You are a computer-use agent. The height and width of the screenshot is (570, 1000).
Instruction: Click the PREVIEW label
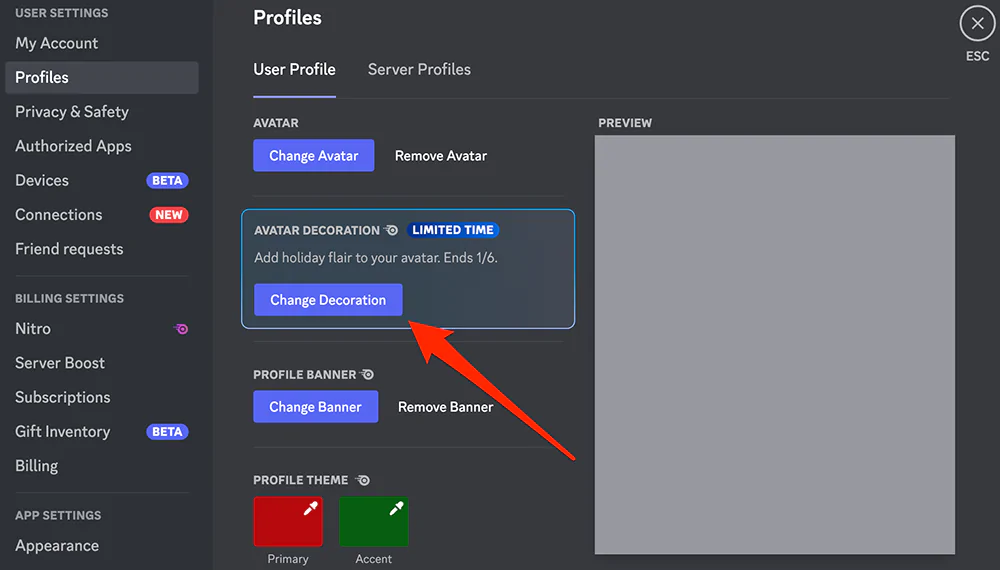click(625, 123)
